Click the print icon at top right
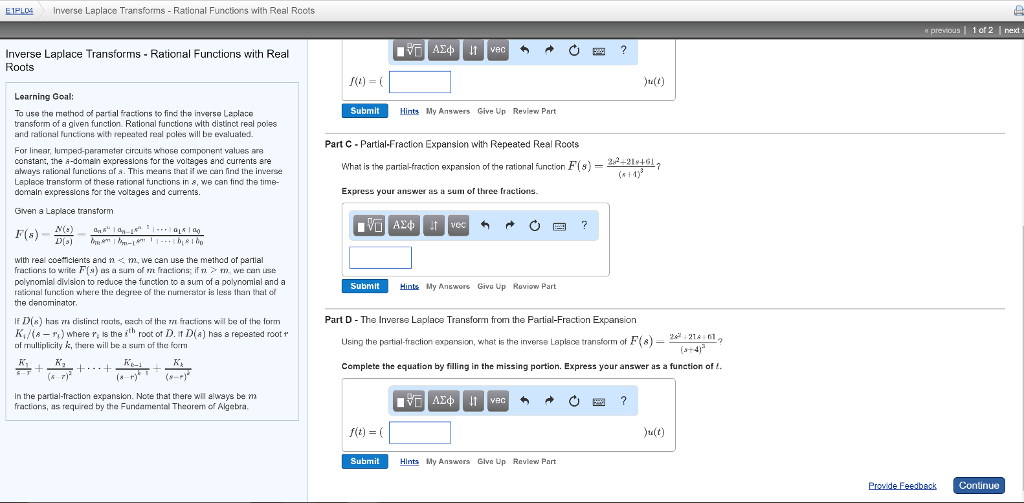1024x503 pixels. 1017,10
